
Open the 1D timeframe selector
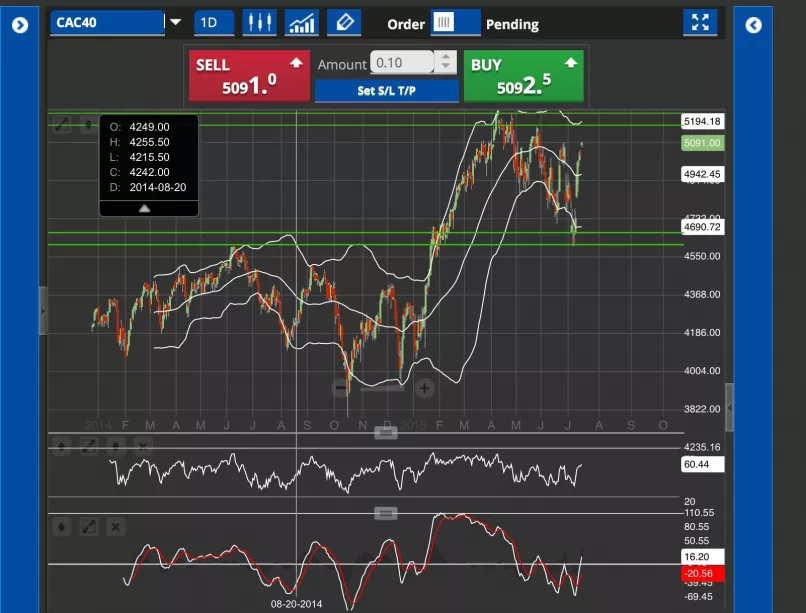point(214,23)
